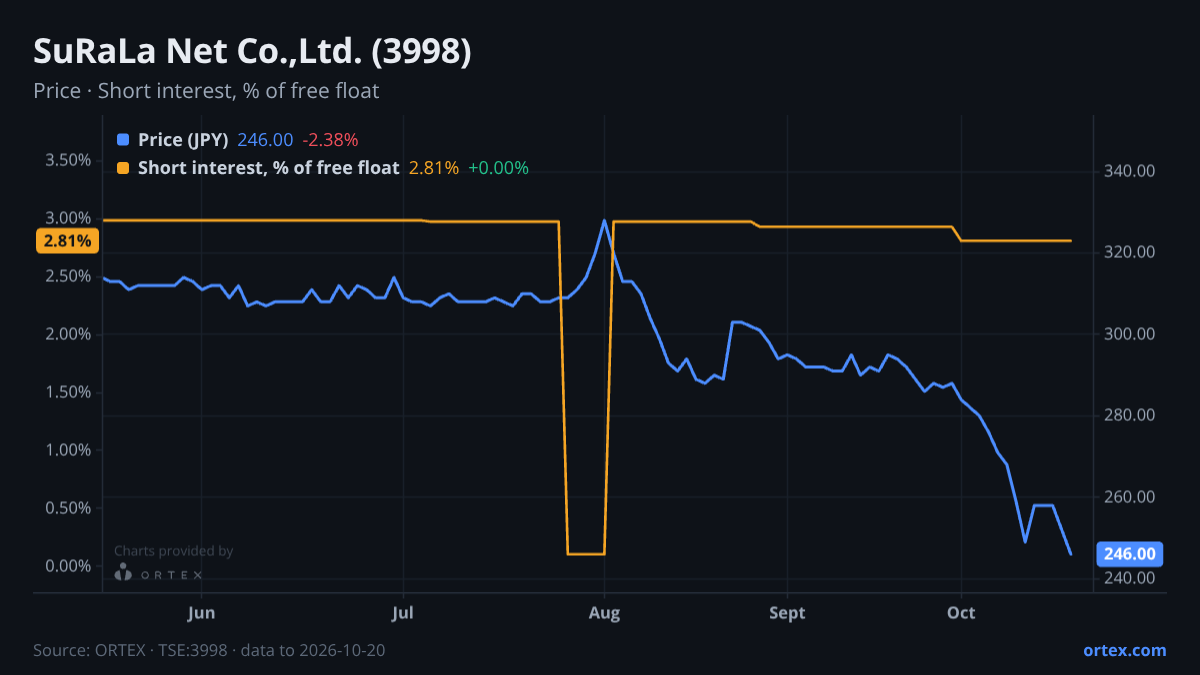Click the 1.50% left axis label

click(69, 392)
